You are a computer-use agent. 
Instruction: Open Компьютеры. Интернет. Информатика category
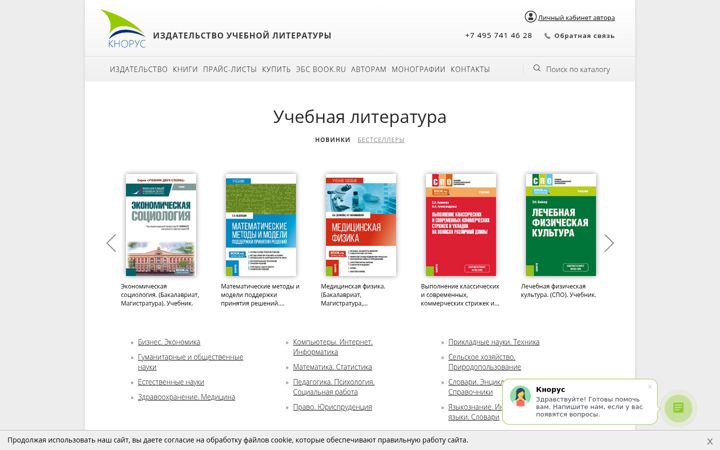tap(332, 347)
